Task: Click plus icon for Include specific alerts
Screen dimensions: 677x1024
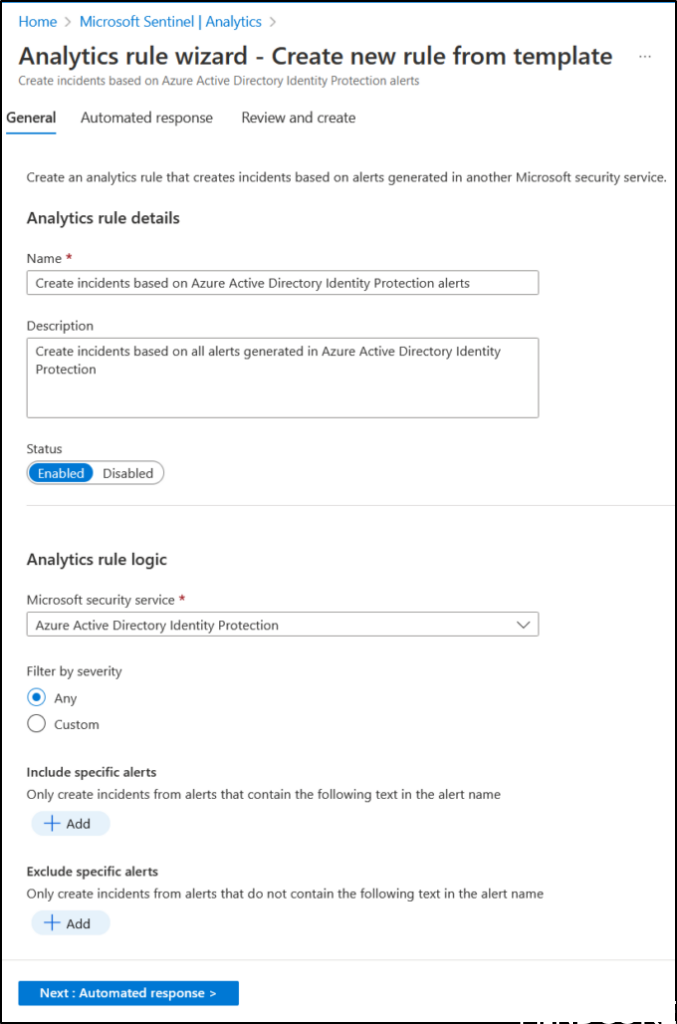Action: pyautogui.click(x=52, y=824)
